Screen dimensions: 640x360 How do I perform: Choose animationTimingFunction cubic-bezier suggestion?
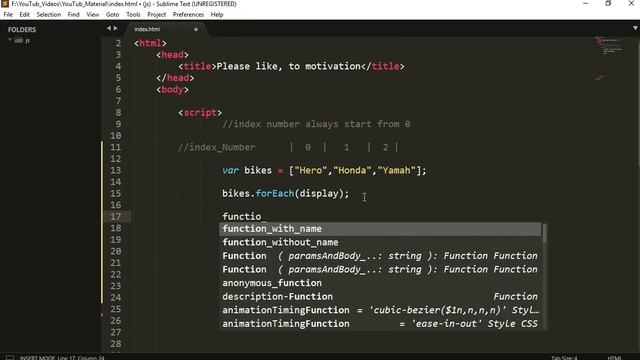tap(380, 310)
